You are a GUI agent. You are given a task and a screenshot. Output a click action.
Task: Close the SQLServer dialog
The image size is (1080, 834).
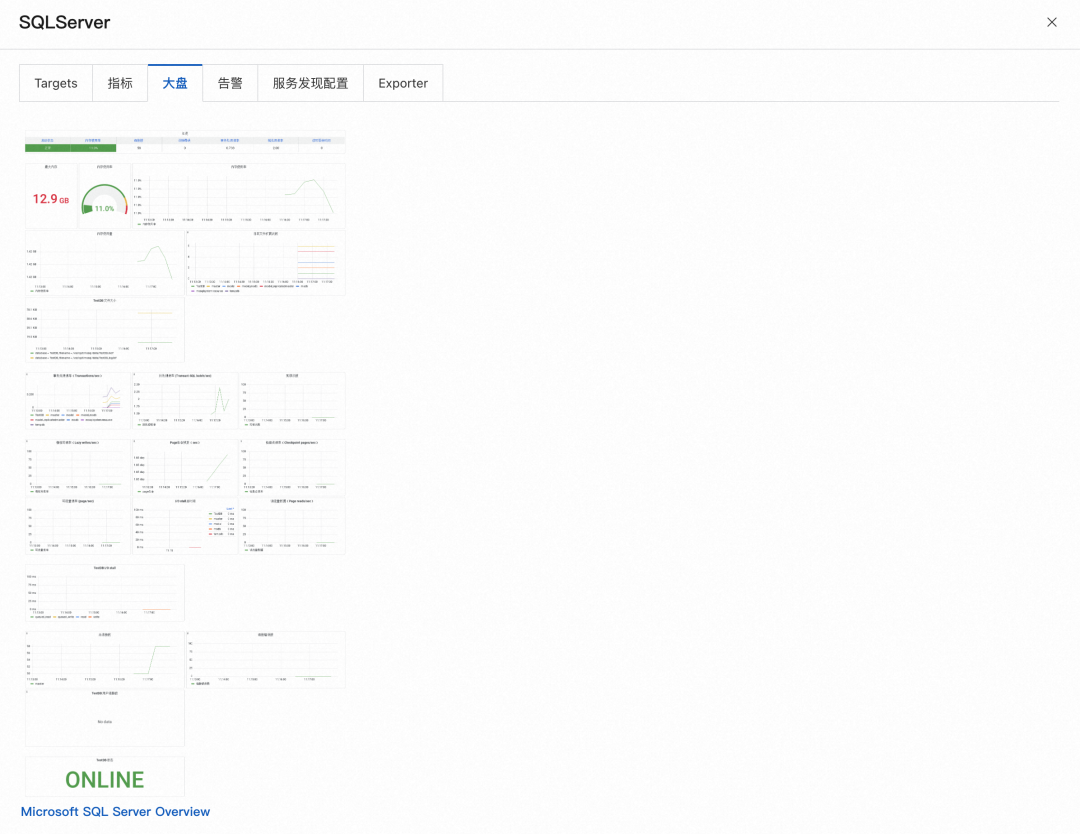coord(1052,21)
